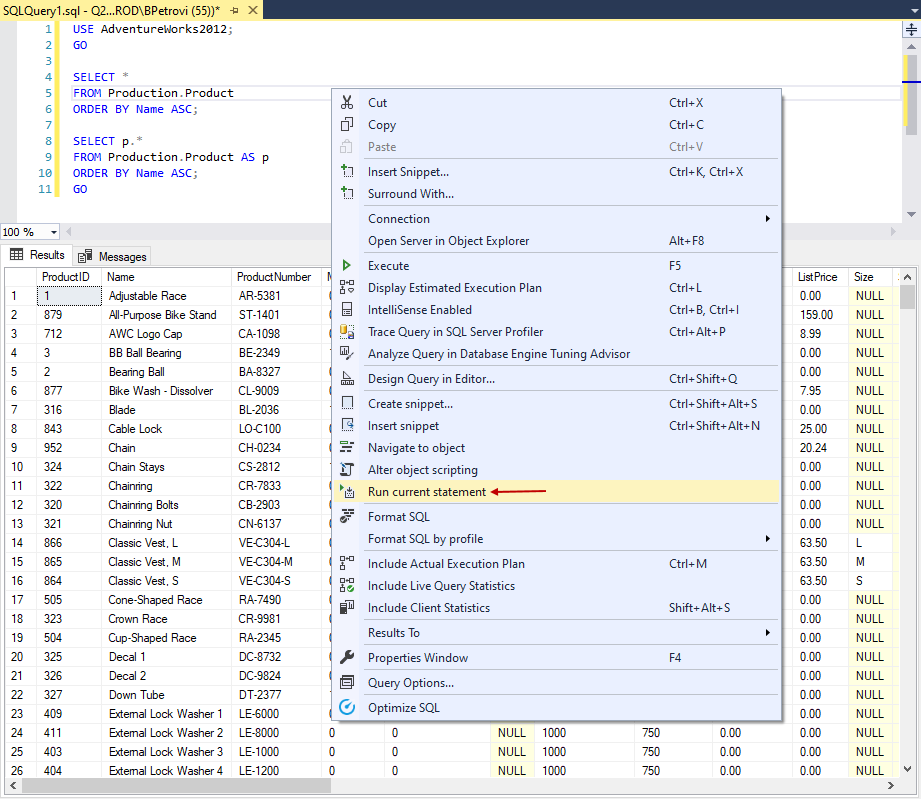Viewport: 921px width, 799px height.
Task: Choose Open Server in Object Explorer
Action: pyautogui.click(x=556, y=241)
